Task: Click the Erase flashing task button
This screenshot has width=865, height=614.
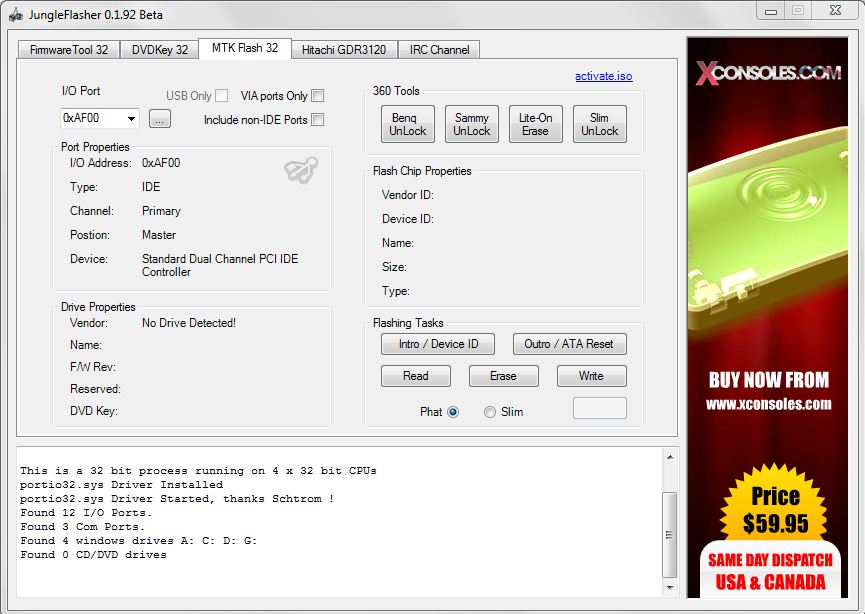Action: click(x=504, y=376)
